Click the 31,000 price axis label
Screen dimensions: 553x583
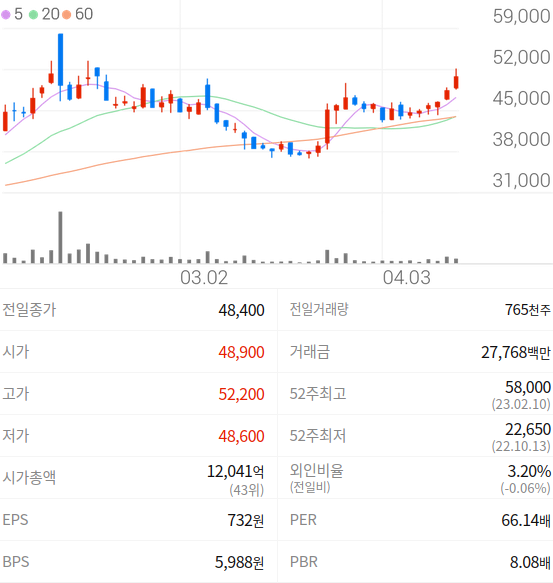(x=521, y=180)
